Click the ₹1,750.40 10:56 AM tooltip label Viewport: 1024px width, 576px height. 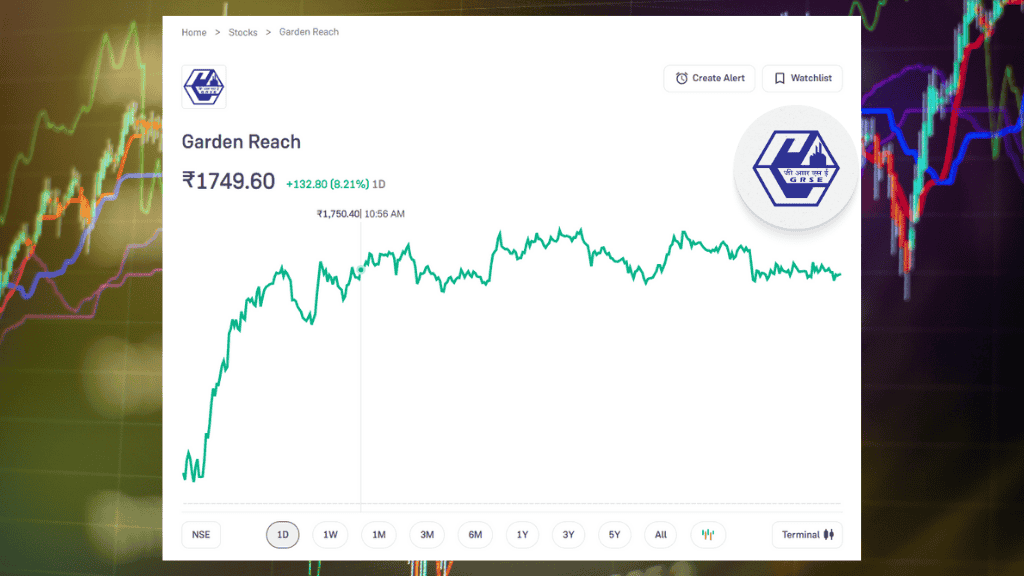360,214
